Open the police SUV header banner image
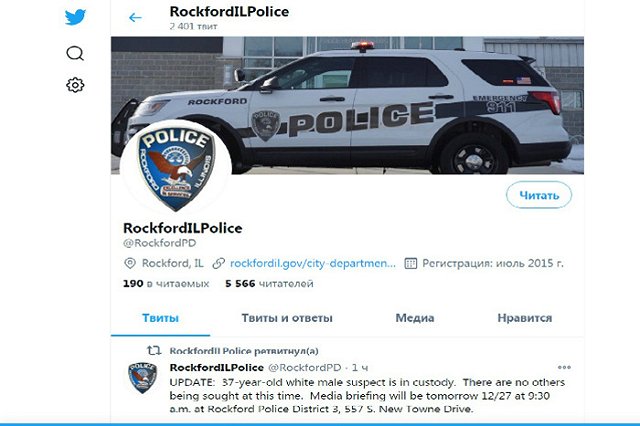This screenshot has width=640, height=426. click(347, 105)
